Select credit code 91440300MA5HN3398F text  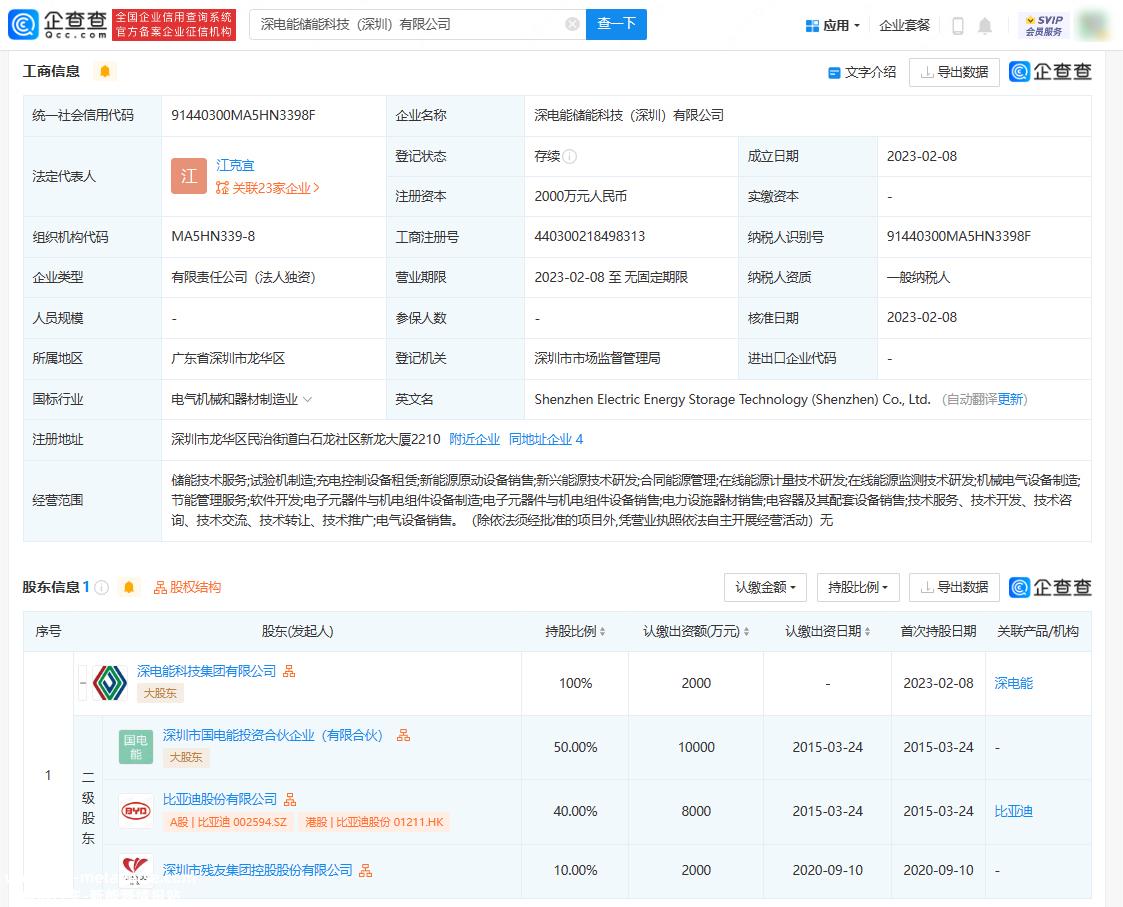pyautogui.click(x=243, y=115)
